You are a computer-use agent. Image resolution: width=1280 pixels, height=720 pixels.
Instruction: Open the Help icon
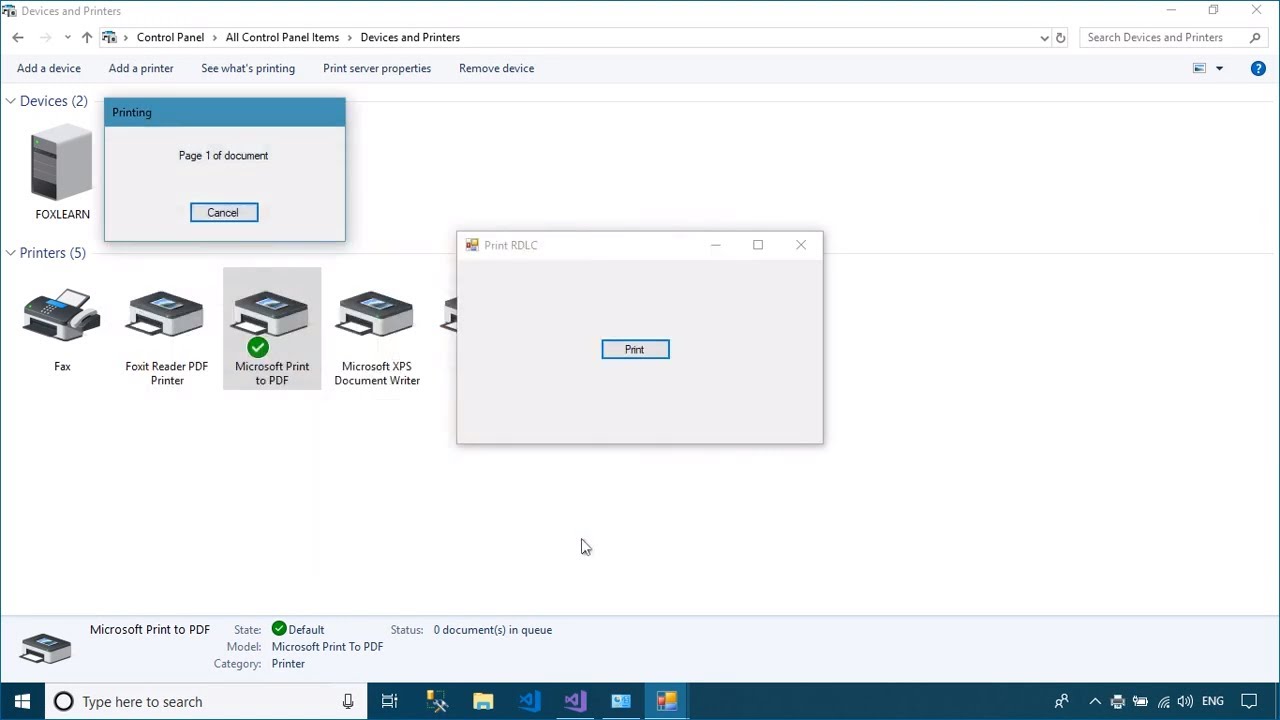(1258, 68)
